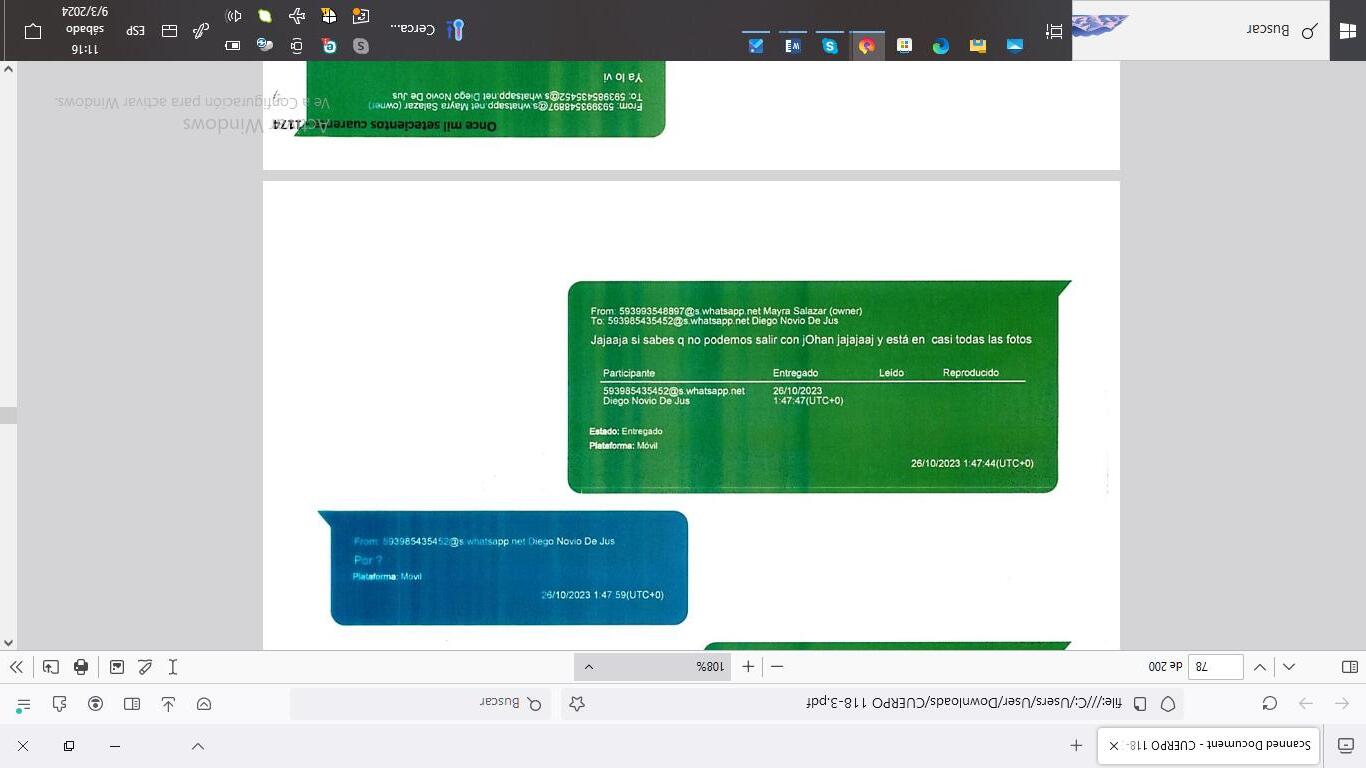Open Firefox View button beside the tabs
Viewport: 1366px width, 768px height.
[1346, 746]
